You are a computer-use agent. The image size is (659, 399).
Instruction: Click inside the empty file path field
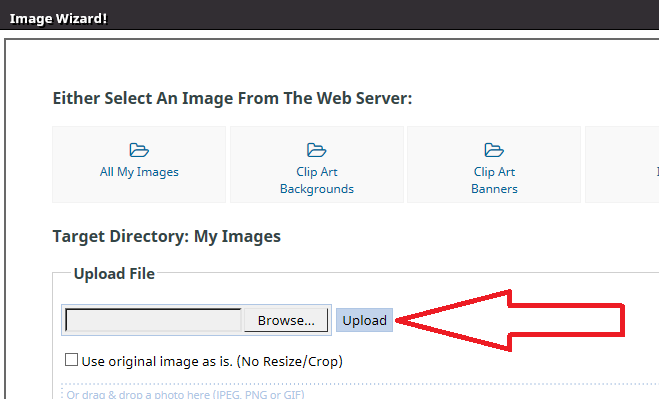click(x=154, y=320)
